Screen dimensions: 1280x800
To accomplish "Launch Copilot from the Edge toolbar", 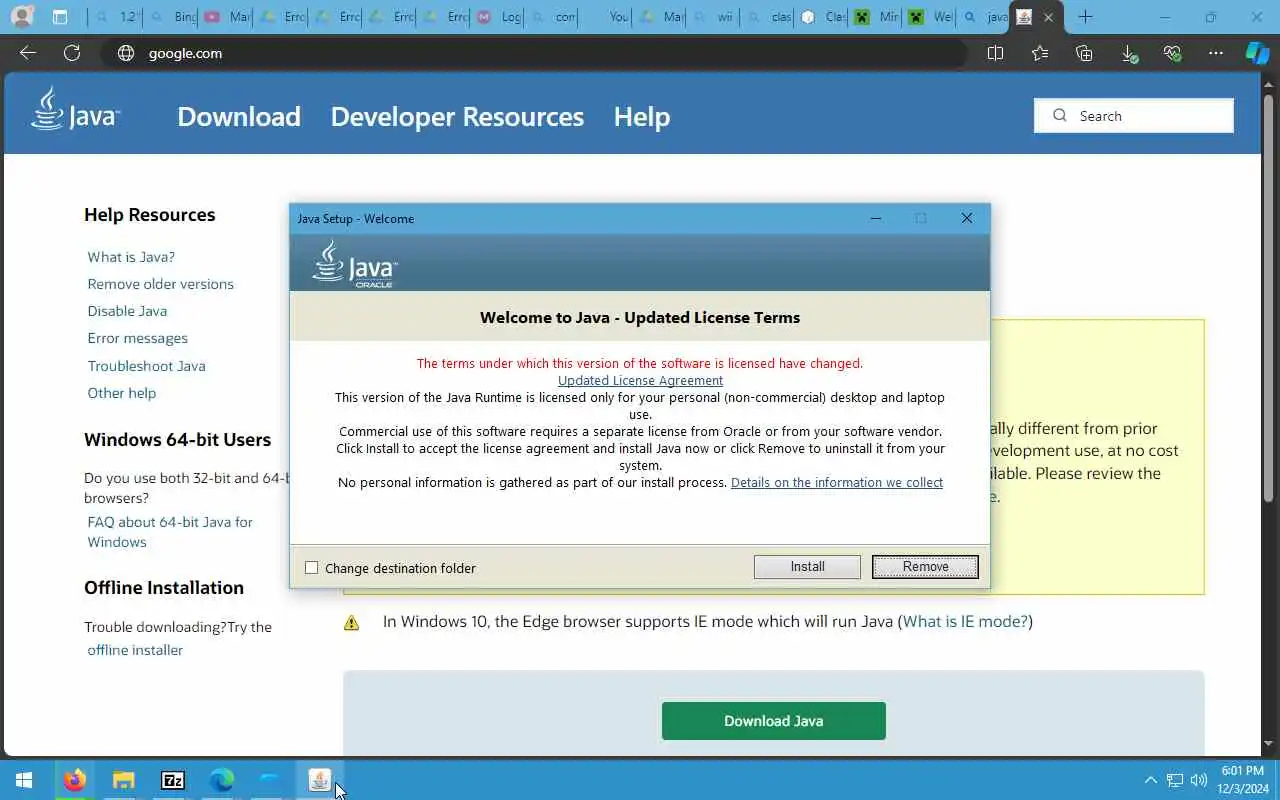I will 1257,53.
